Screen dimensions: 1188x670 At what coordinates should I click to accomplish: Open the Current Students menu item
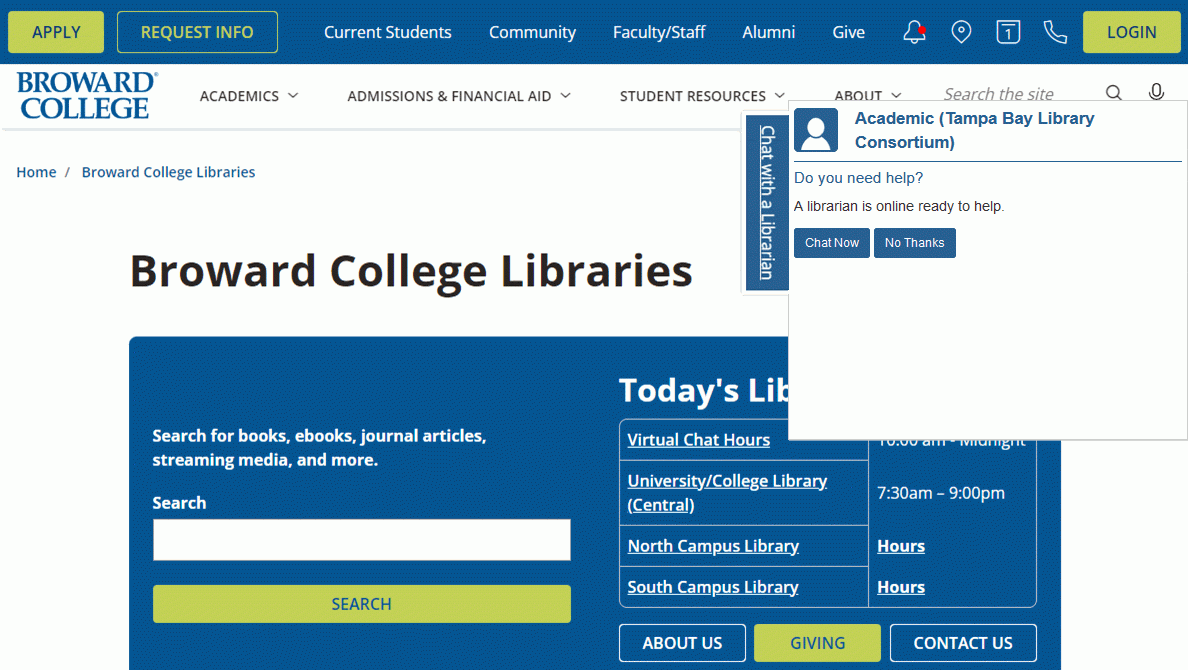tap(387, 32)
